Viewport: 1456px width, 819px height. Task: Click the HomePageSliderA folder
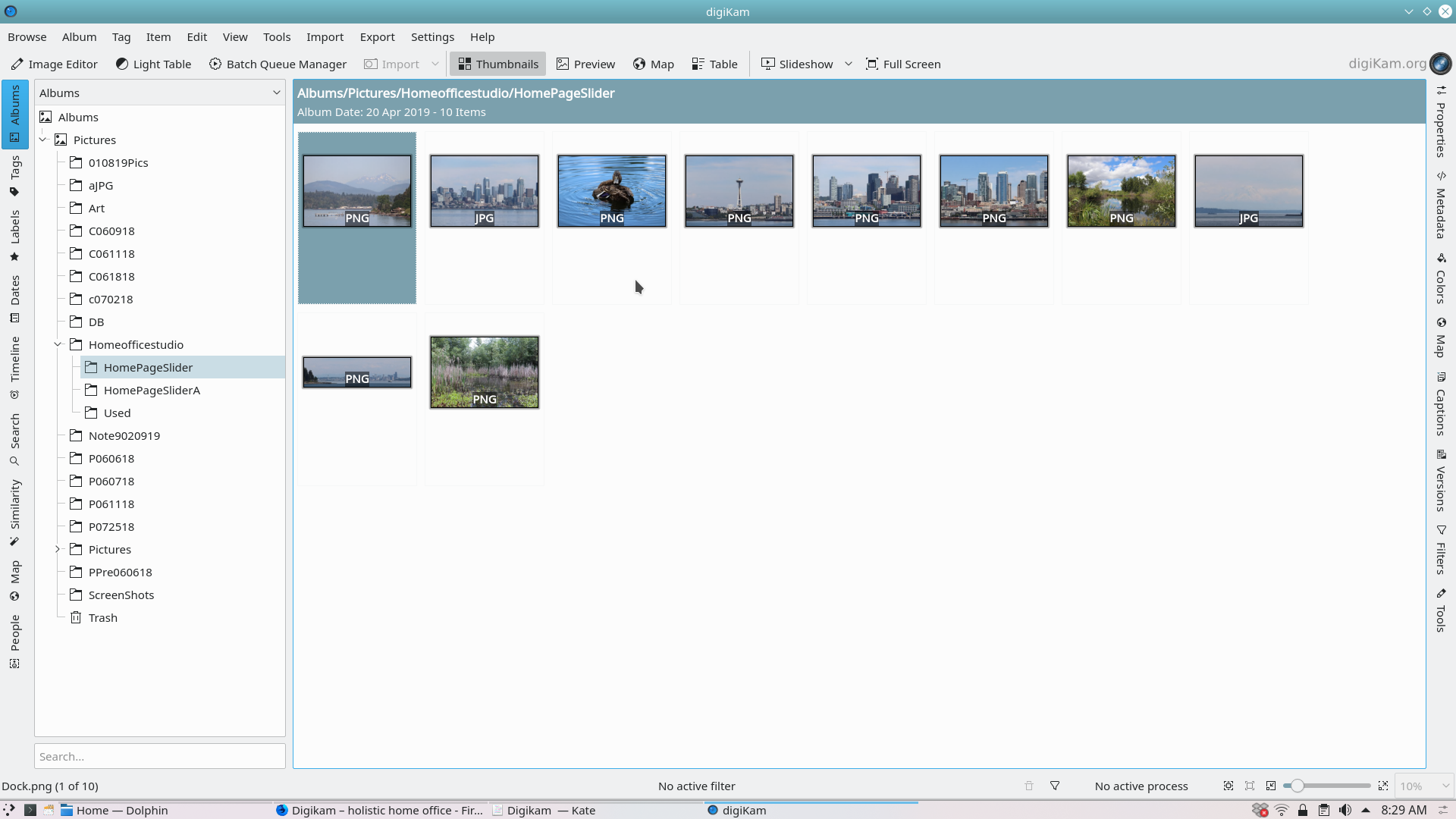click(x=152, y=389)
